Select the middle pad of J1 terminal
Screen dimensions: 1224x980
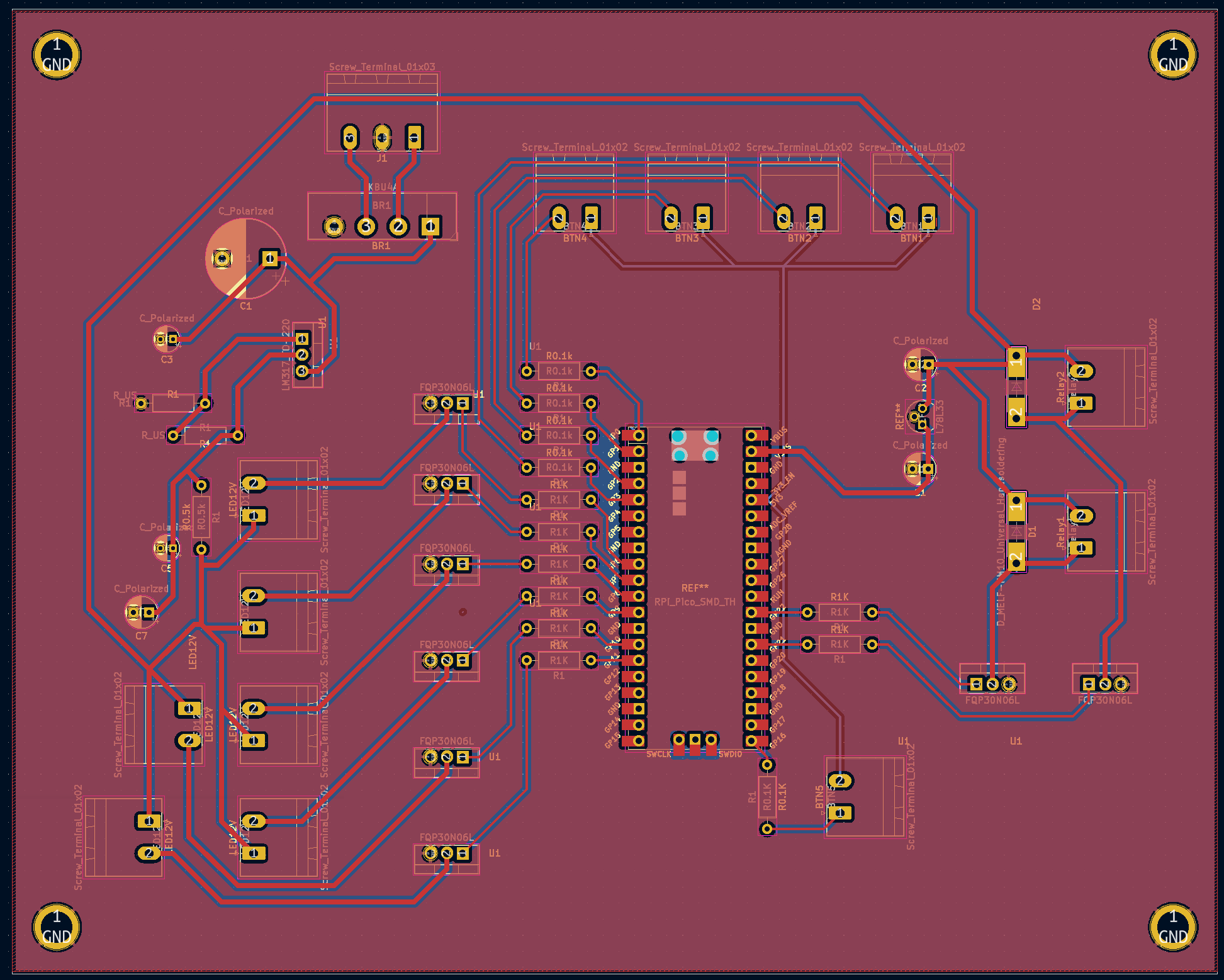coord(382,137)
